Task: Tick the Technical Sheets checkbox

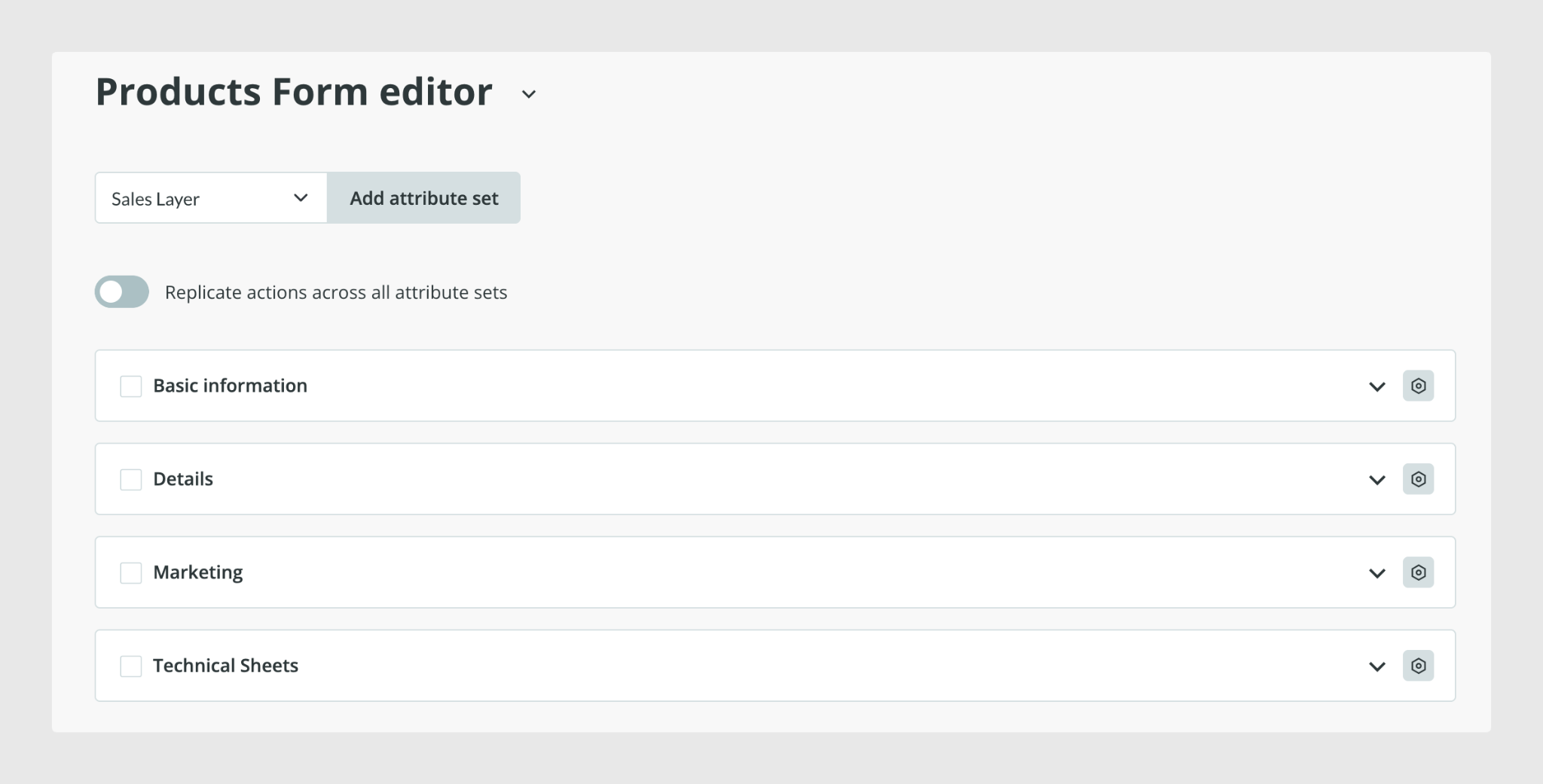Action: click(131, 667)
